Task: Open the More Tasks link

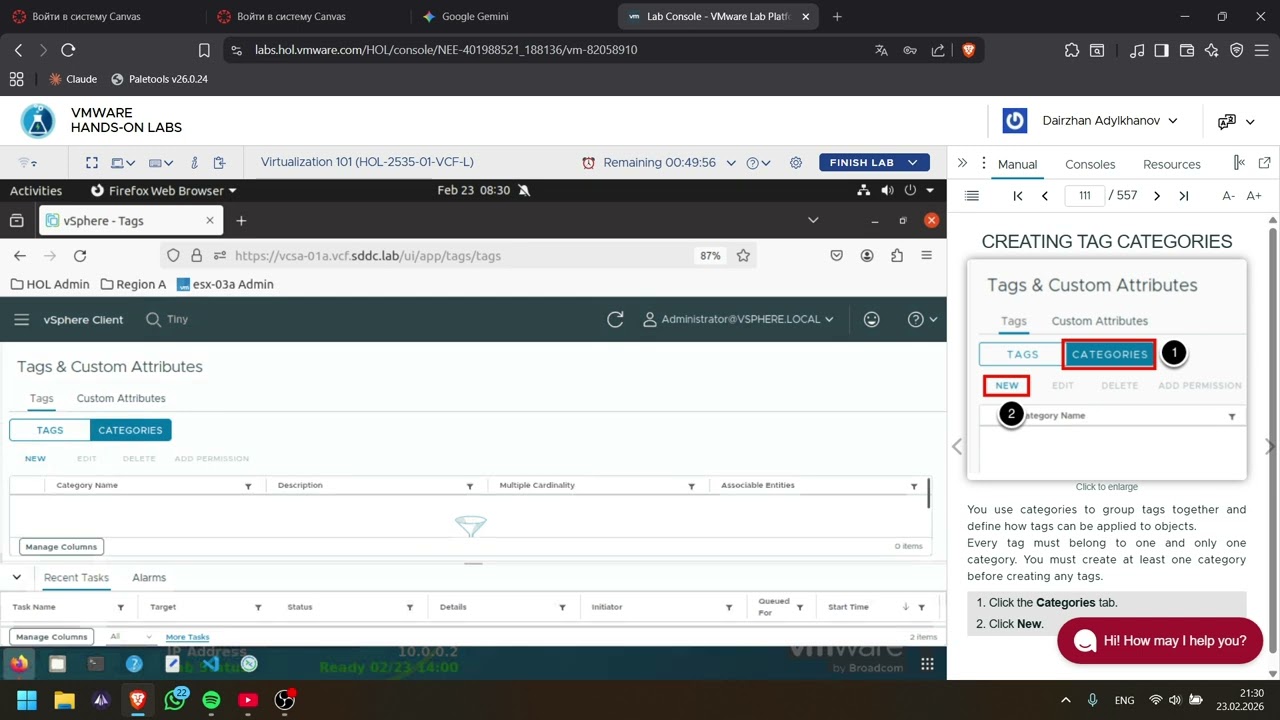Action: [x=187, y=637]
